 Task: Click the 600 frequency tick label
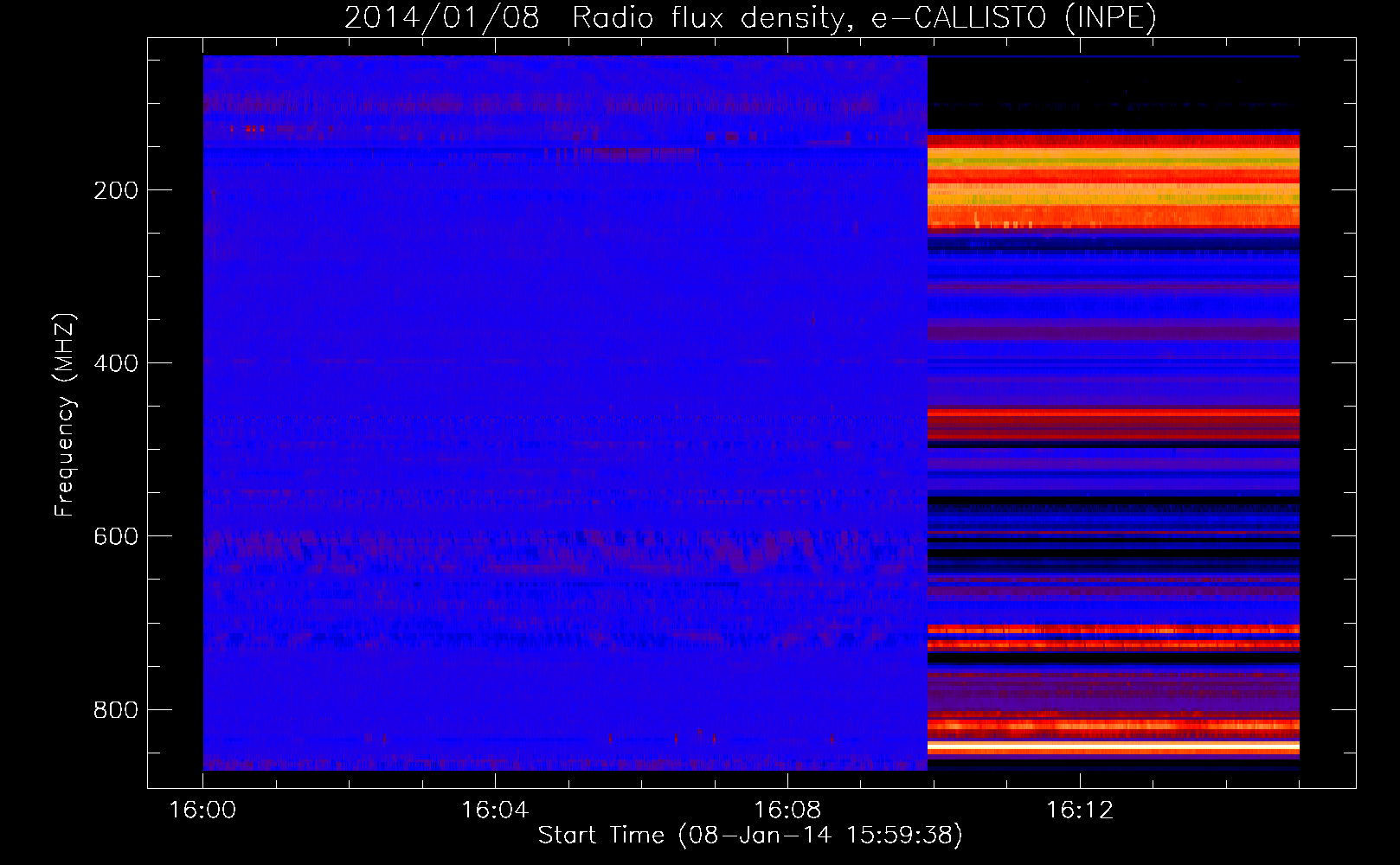116,536
